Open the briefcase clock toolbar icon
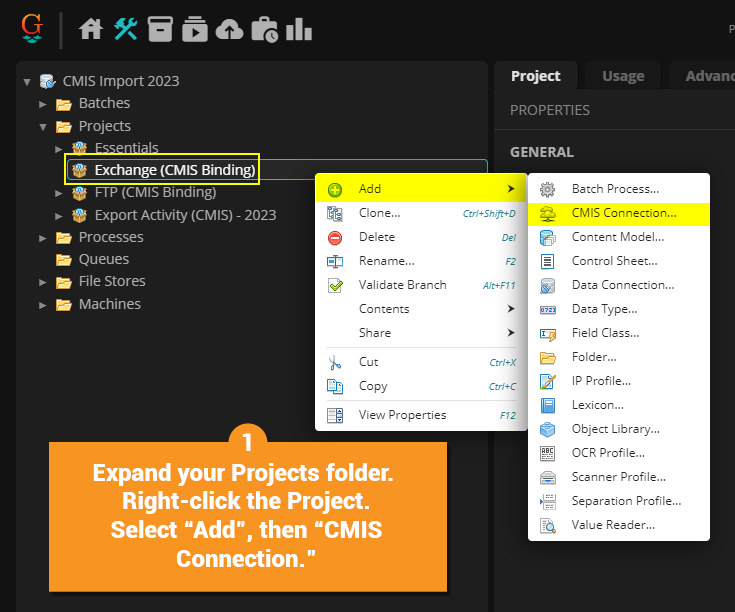Screen dimensions: 735x612 point(264,29)
